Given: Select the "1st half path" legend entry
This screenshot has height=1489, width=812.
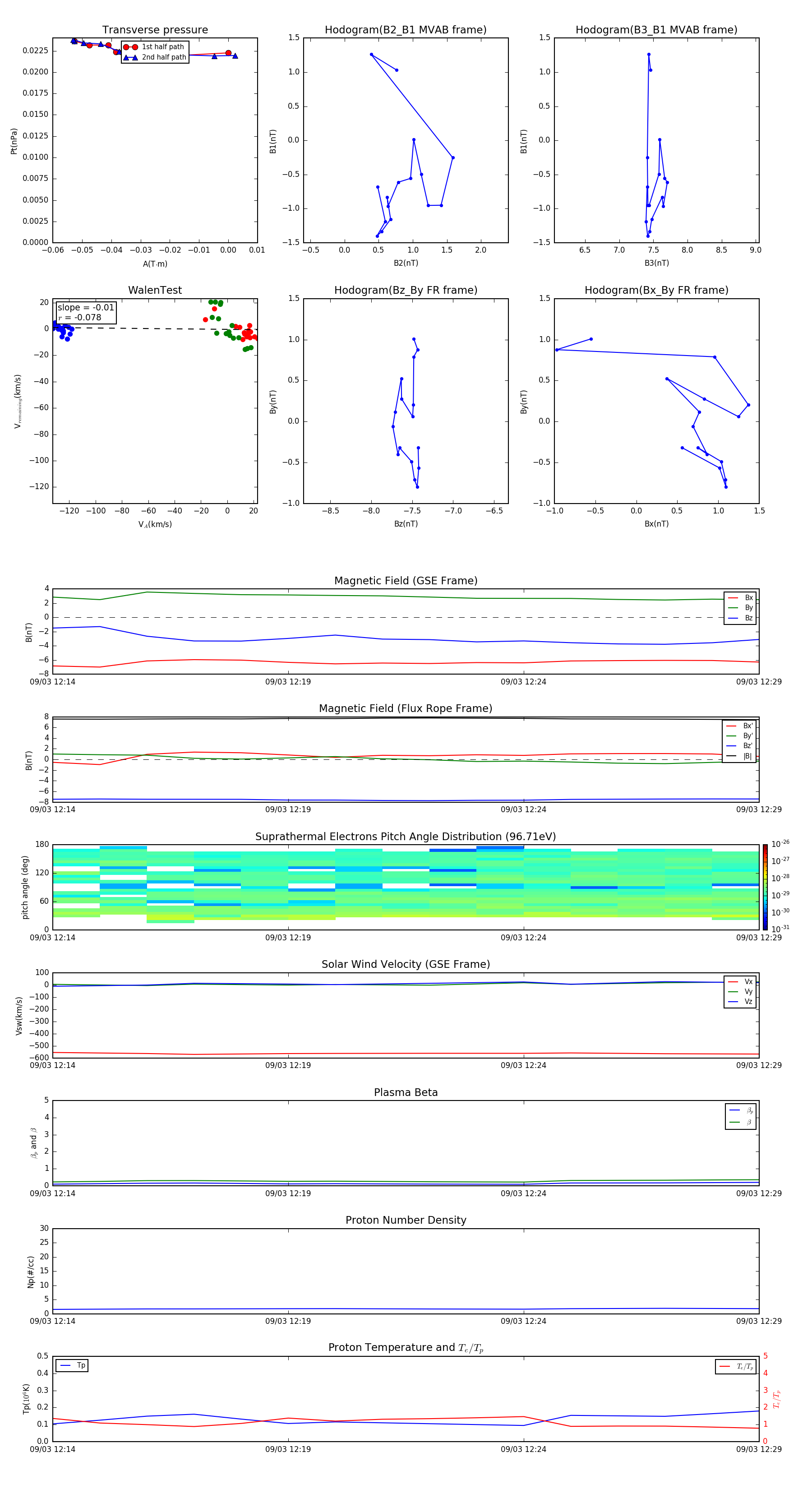Looking at the screenshot, I should tap(154, 47).
